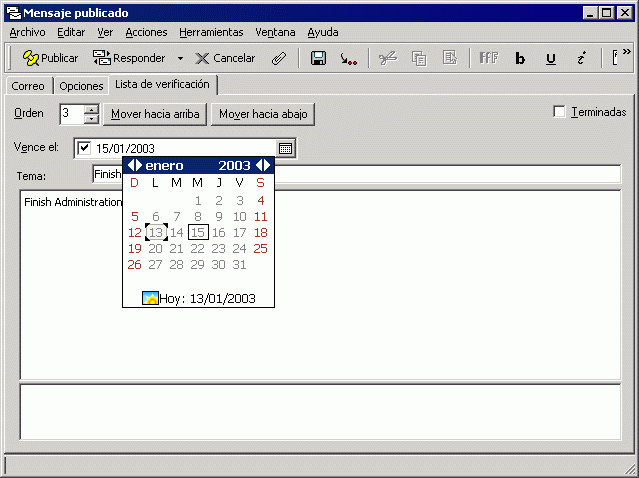The height and width of the screenshot is (478, 639).
Task: Select day 4 in the calendar
Action: [261, 200]
